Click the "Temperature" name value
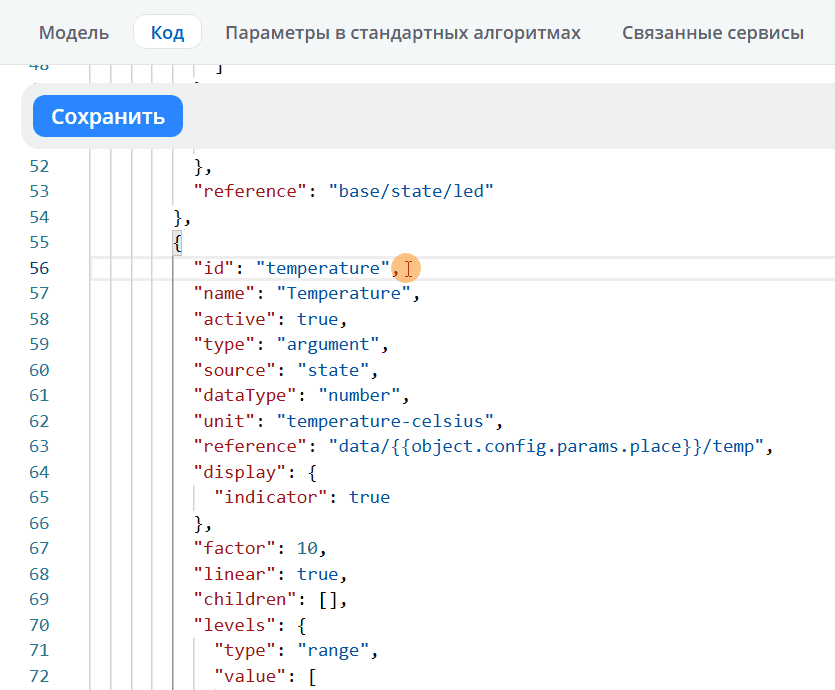 point(343,293)
